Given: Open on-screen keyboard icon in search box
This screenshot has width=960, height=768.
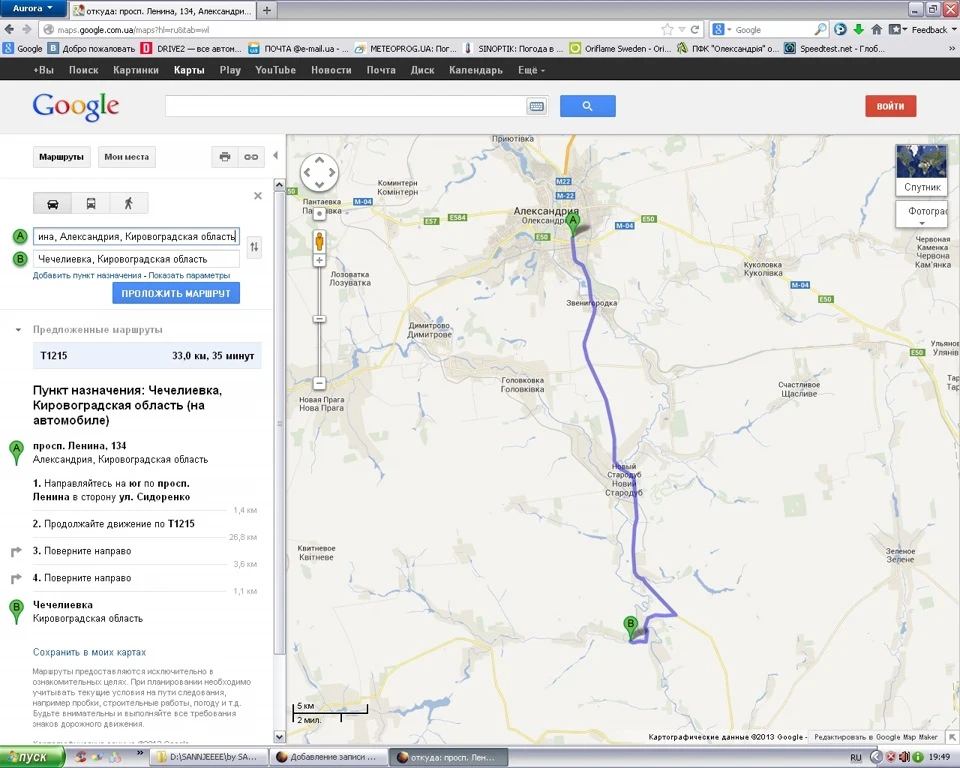Looking at the screenshot, I should tap(536, 107).
